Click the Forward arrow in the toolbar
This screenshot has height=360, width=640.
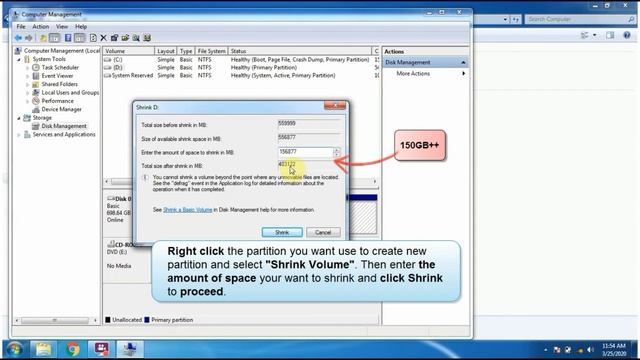[x=29, y=38]
